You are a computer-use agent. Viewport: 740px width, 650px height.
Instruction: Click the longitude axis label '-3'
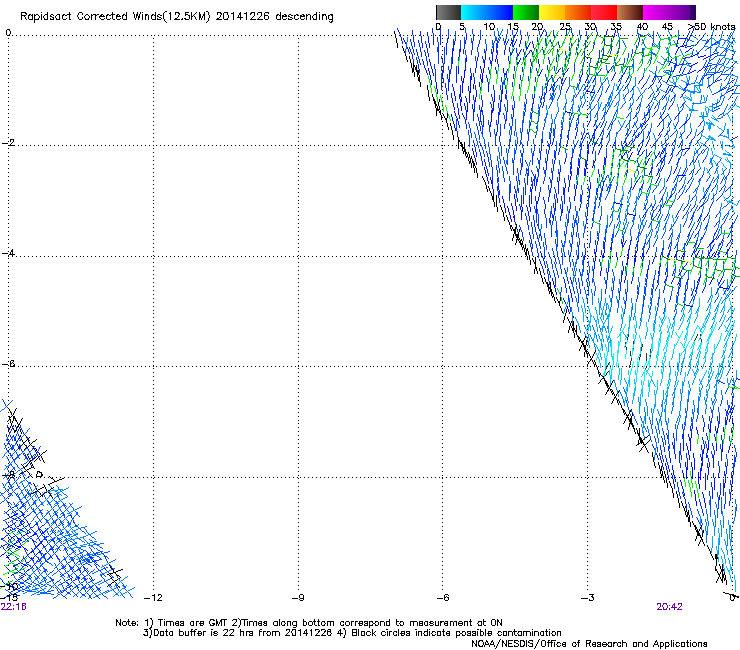(588, 598)
